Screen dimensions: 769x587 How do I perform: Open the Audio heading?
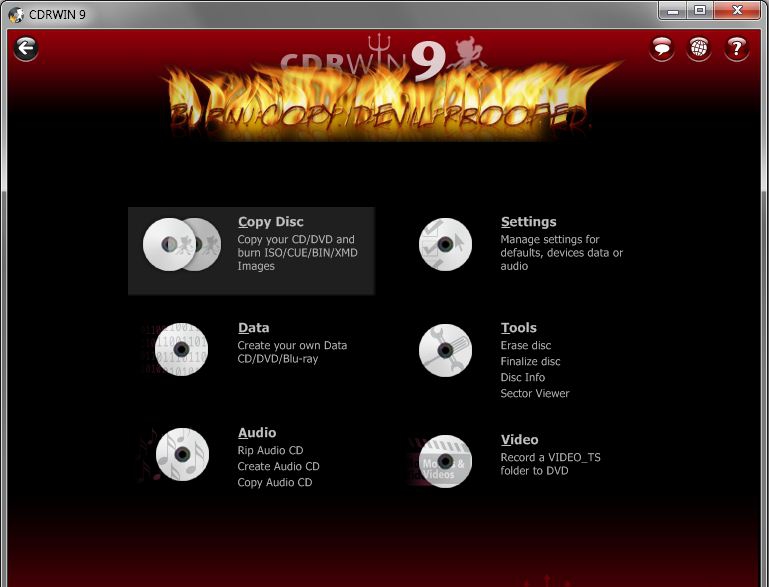(257, 433)
